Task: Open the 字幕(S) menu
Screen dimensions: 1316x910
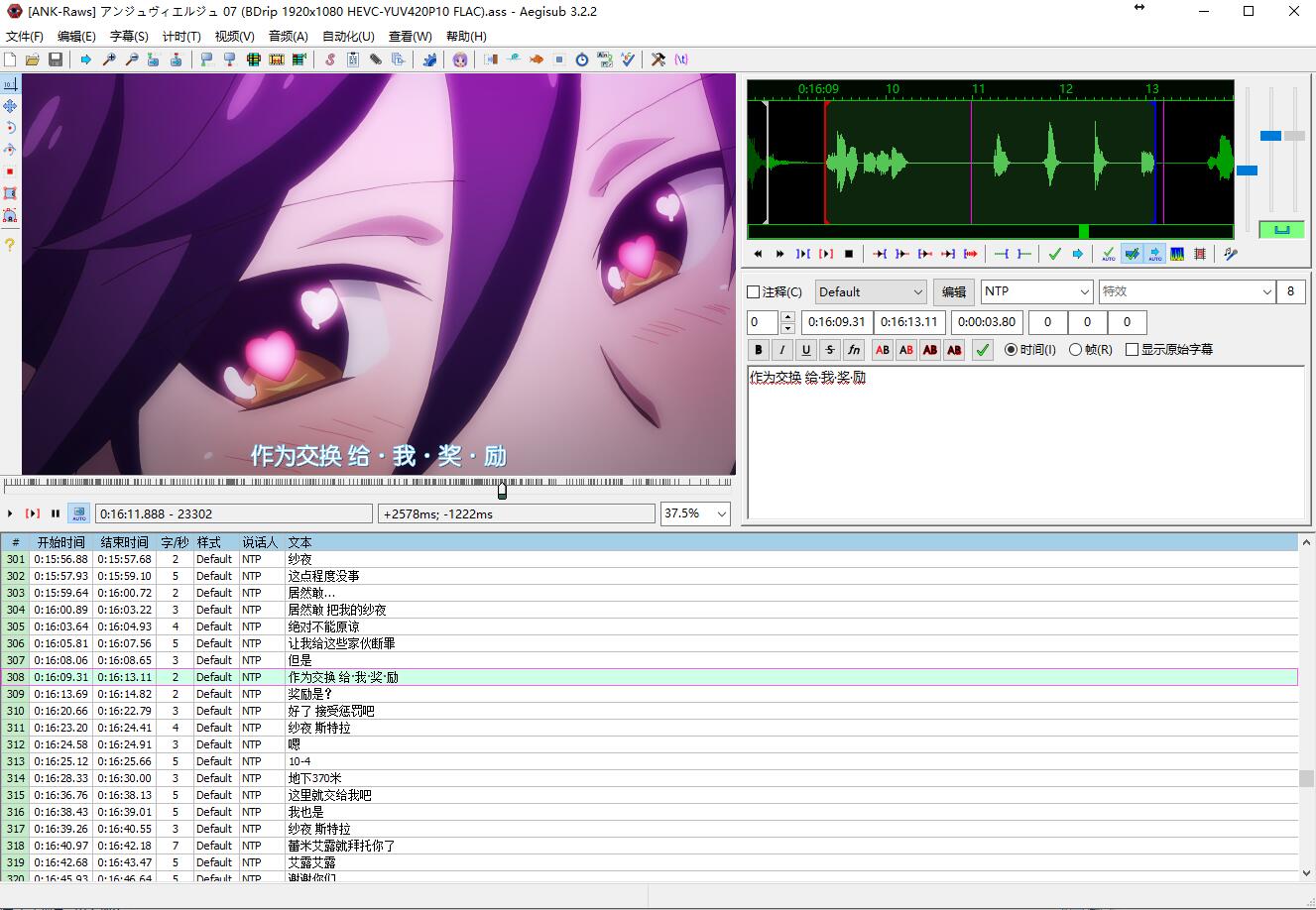Action: pyautogui.click(x=129, y=36)
